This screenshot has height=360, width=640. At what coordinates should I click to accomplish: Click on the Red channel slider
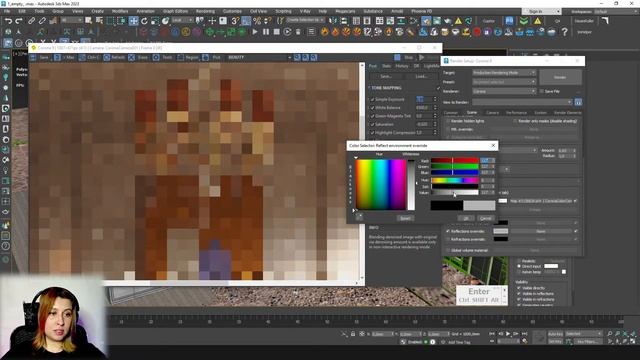point(455,160)
